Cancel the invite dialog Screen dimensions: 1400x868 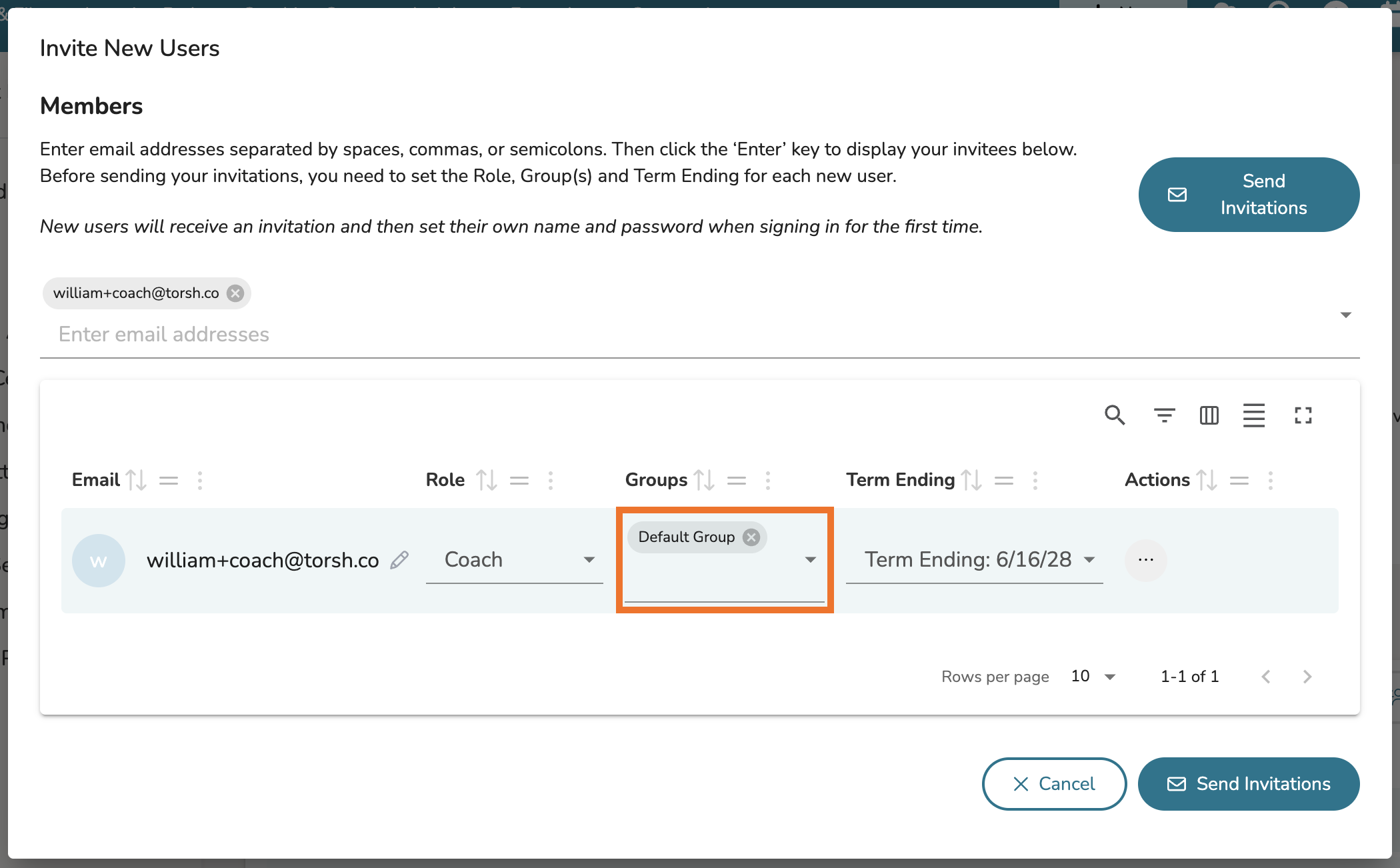1054,784
